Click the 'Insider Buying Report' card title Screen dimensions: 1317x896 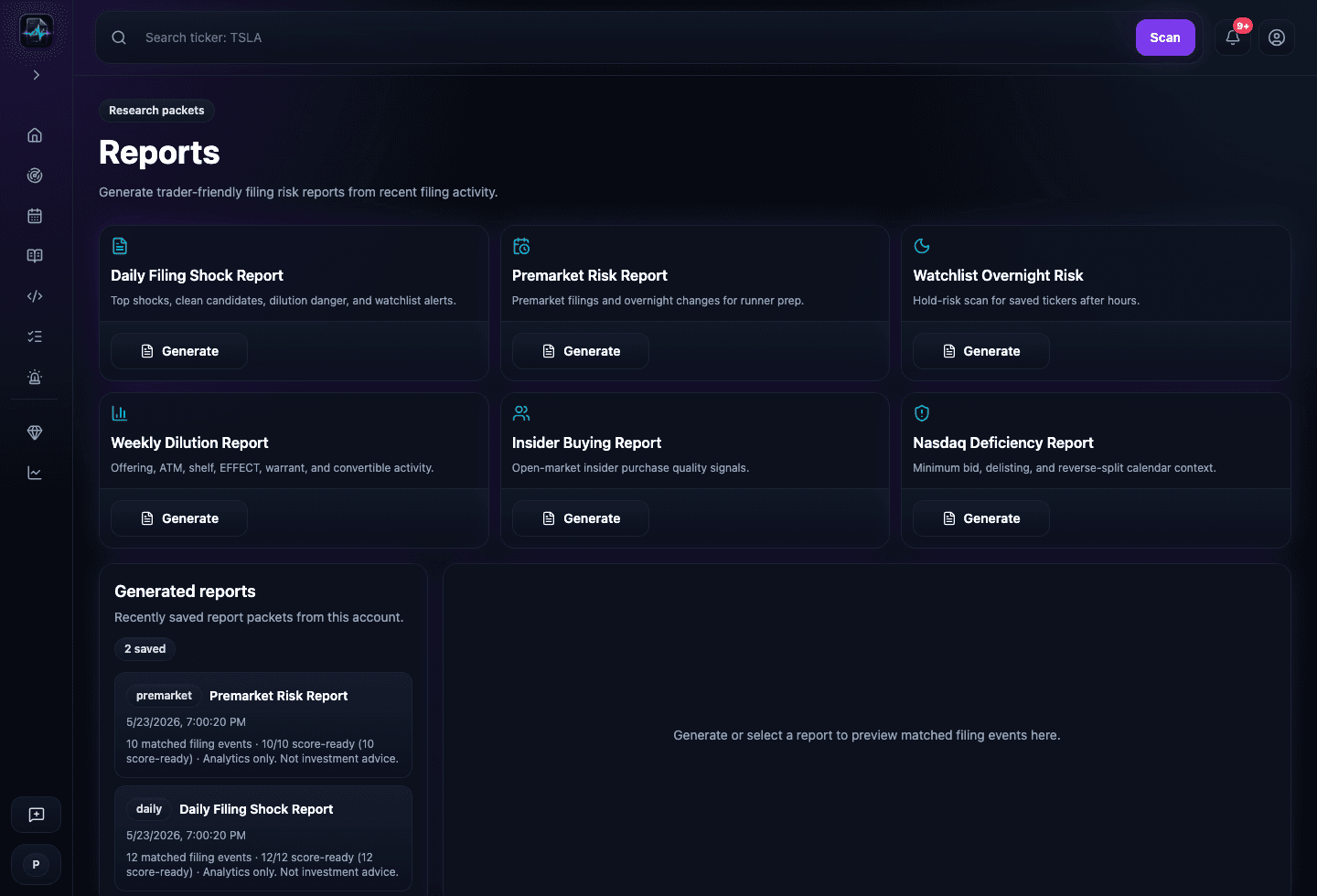pyautogui.click(x=586, y=443)
